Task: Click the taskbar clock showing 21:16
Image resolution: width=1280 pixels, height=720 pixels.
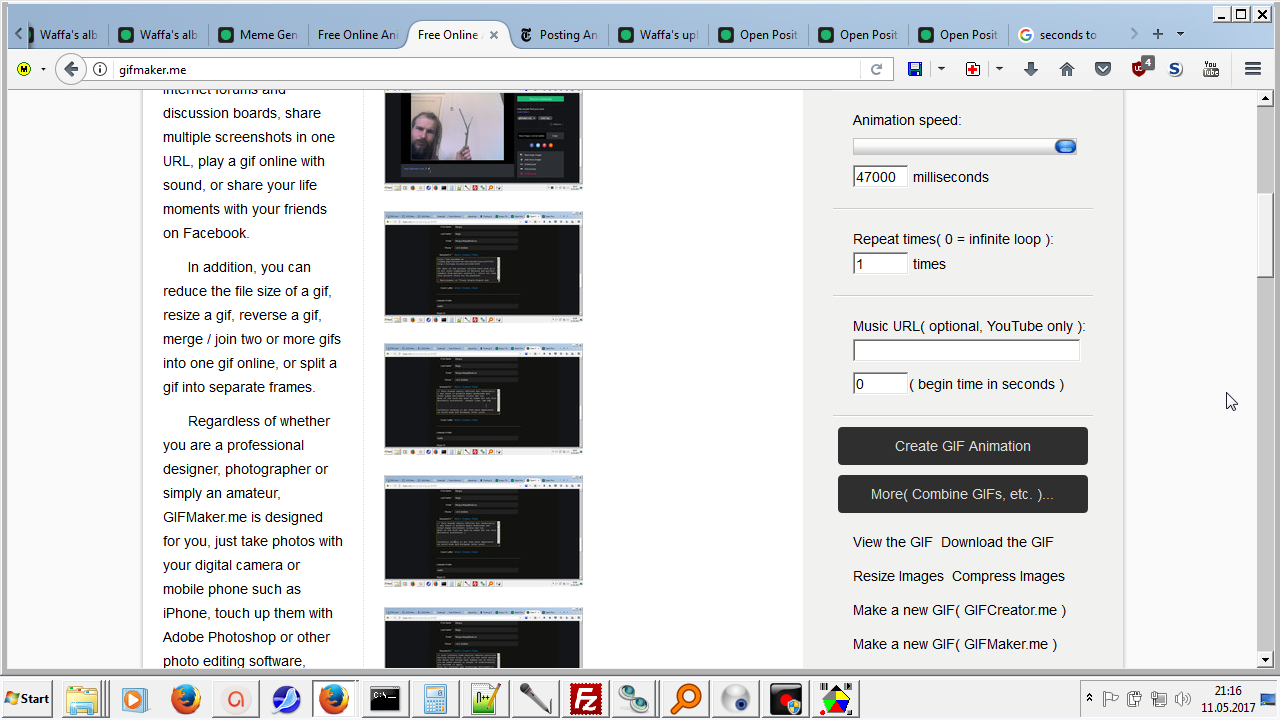Action: (1228, 698)
